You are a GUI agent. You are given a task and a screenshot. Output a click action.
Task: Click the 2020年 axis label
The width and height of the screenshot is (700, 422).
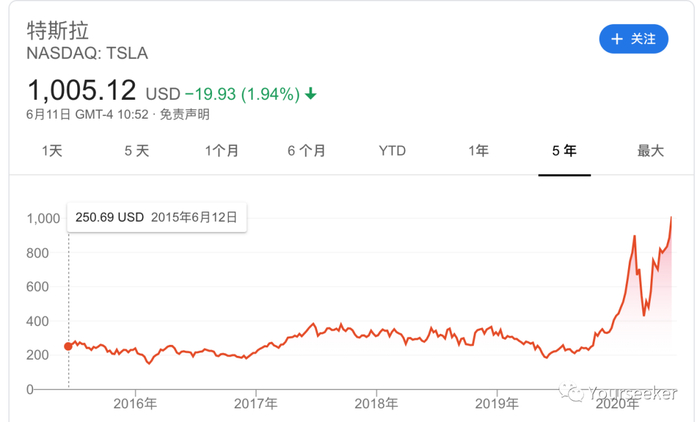point(617,404)
